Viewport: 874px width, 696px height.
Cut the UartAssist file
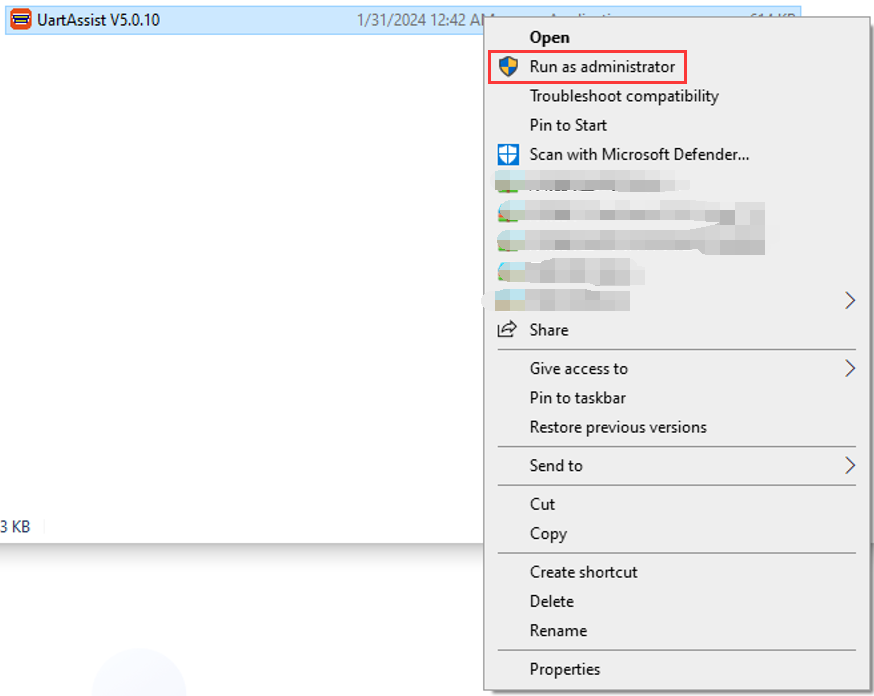[x=542, y=504]
